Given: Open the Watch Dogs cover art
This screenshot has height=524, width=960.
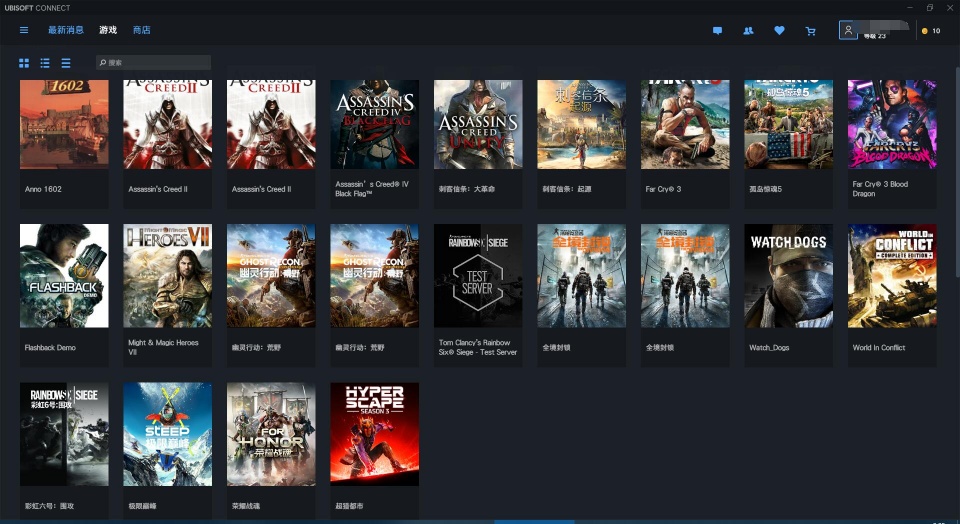Looking at the screenshot, I should pyautogui.click(x=789, y=275).
